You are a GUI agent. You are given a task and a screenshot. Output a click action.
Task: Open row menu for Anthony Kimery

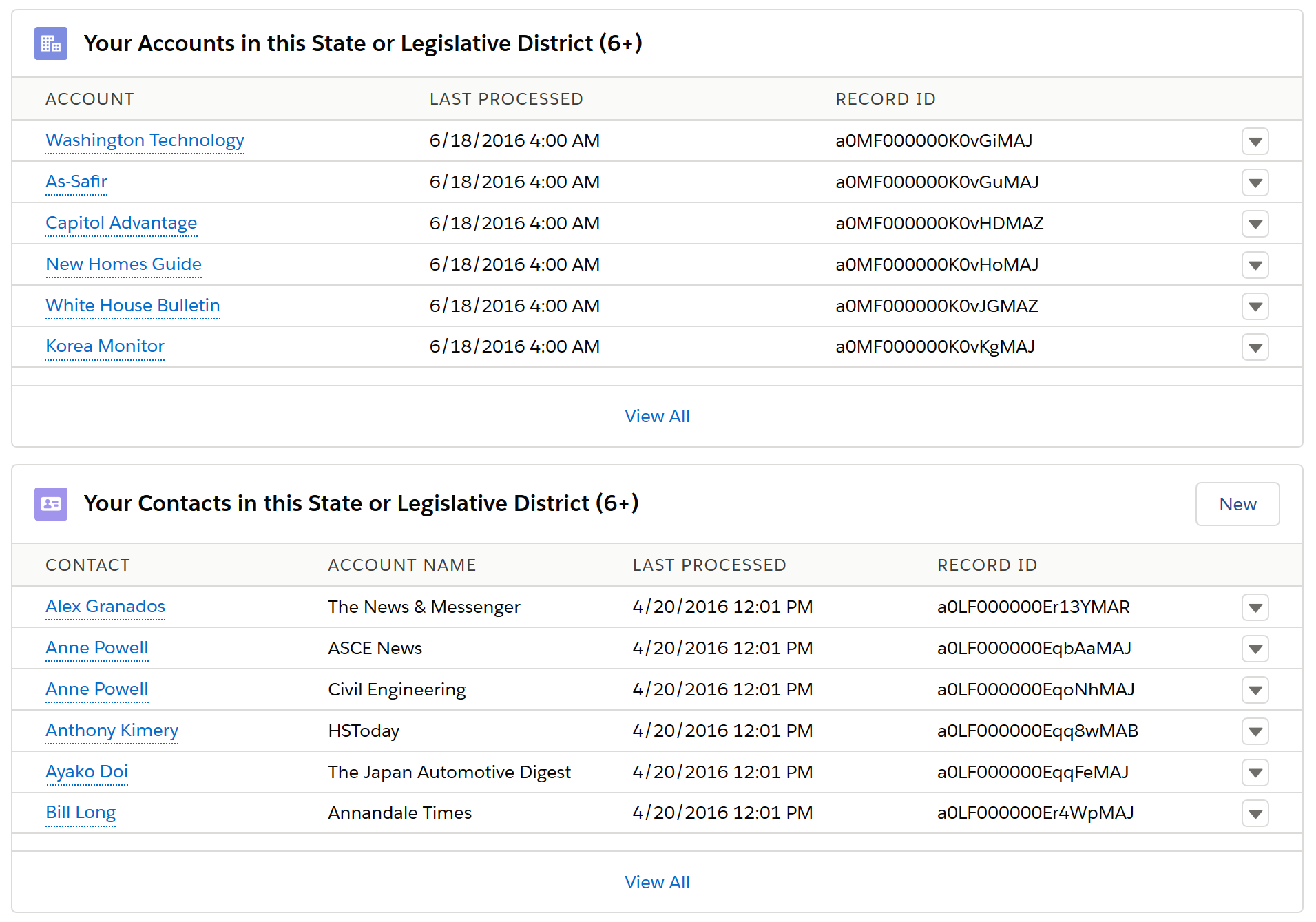pyautogui.click(x=1255, y=731)
